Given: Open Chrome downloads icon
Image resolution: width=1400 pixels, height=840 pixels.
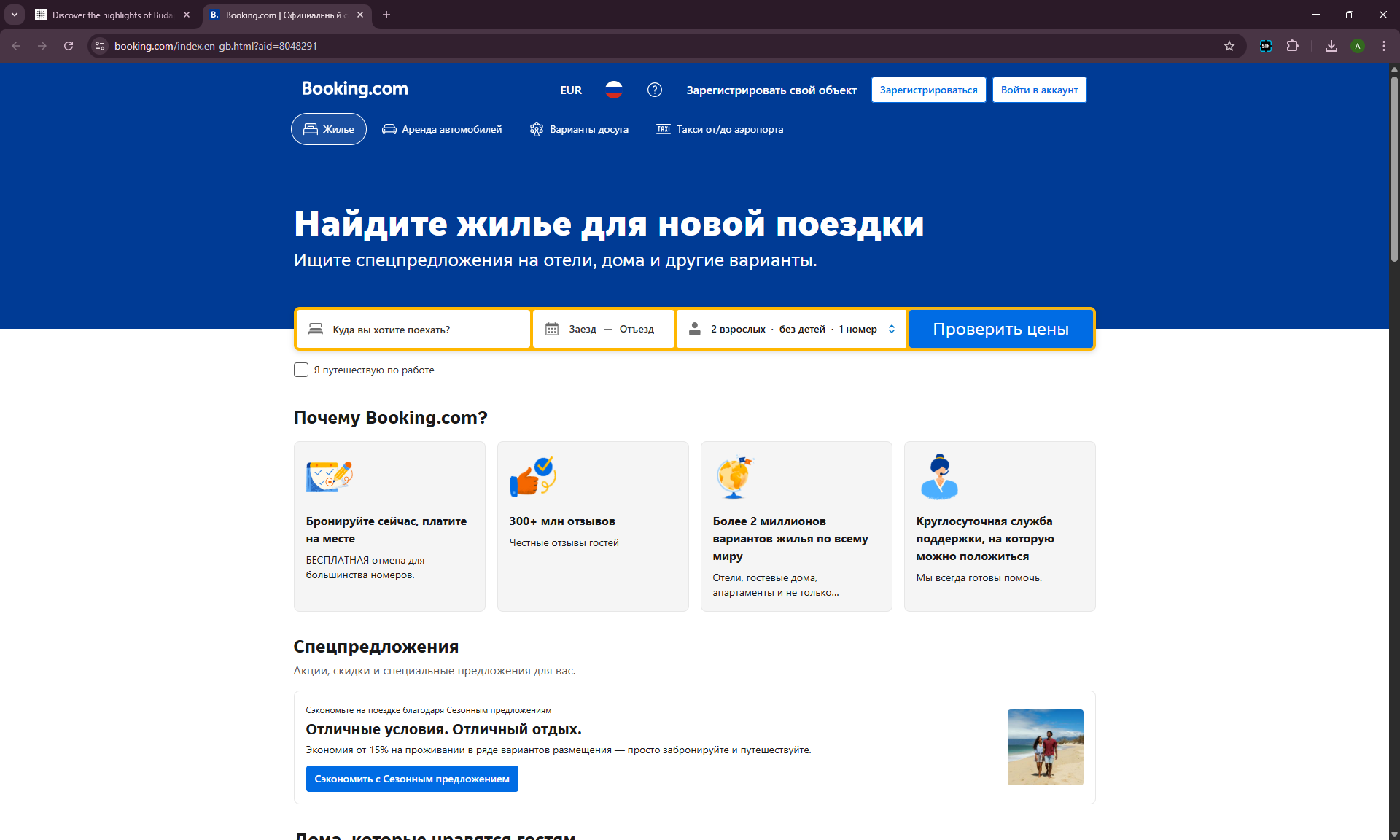Looking at the screenshot, I should tap(1331, 46).
